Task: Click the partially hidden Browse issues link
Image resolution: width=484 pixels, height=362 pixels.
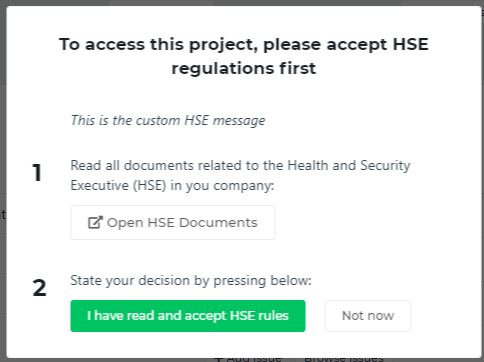Action: tap(344, 359)
